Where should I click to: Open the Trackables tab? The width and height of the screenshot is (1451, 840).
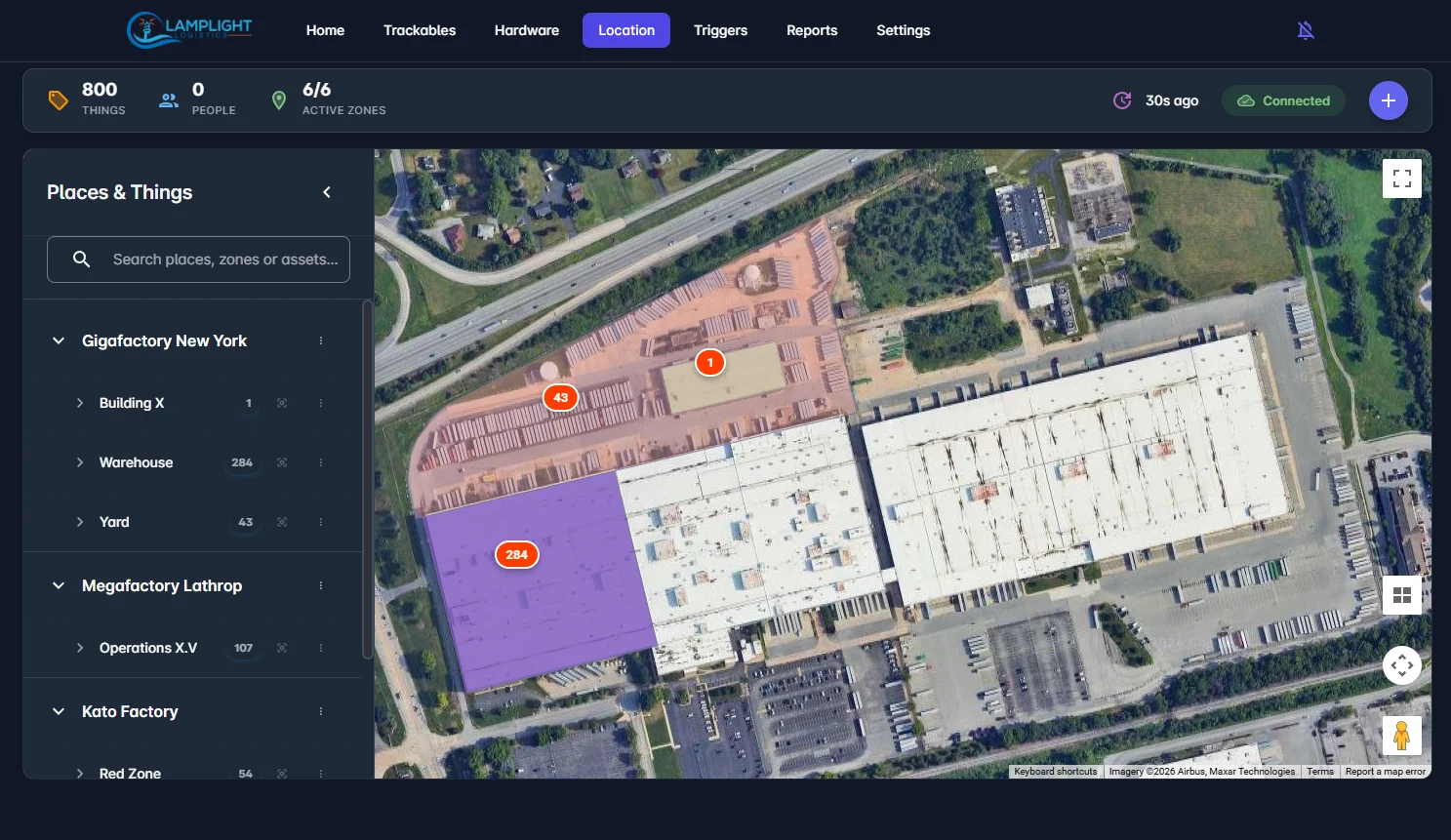point(420,30)
